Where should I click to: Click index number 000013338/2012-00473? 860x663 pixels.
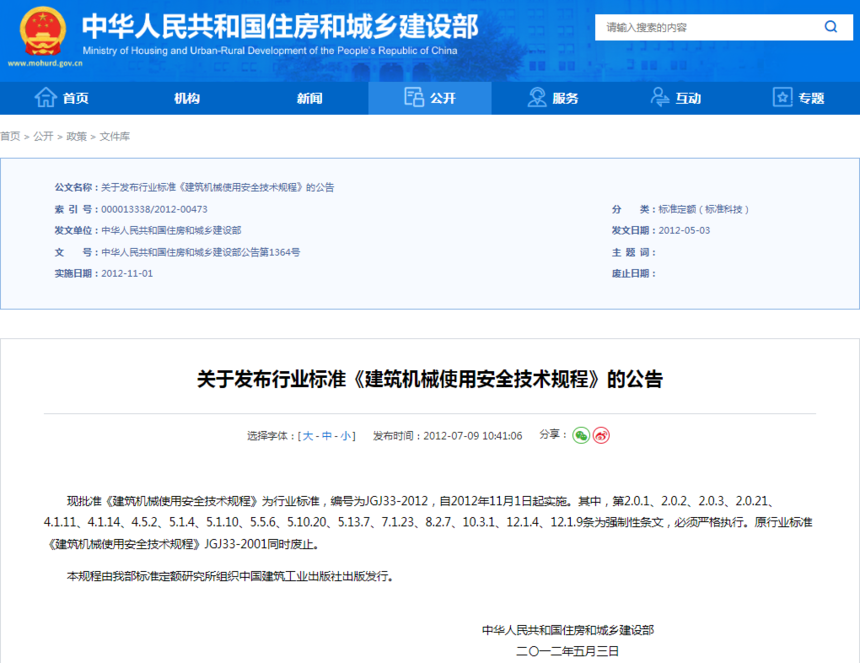pyautogui.click(x=154, y=209)
